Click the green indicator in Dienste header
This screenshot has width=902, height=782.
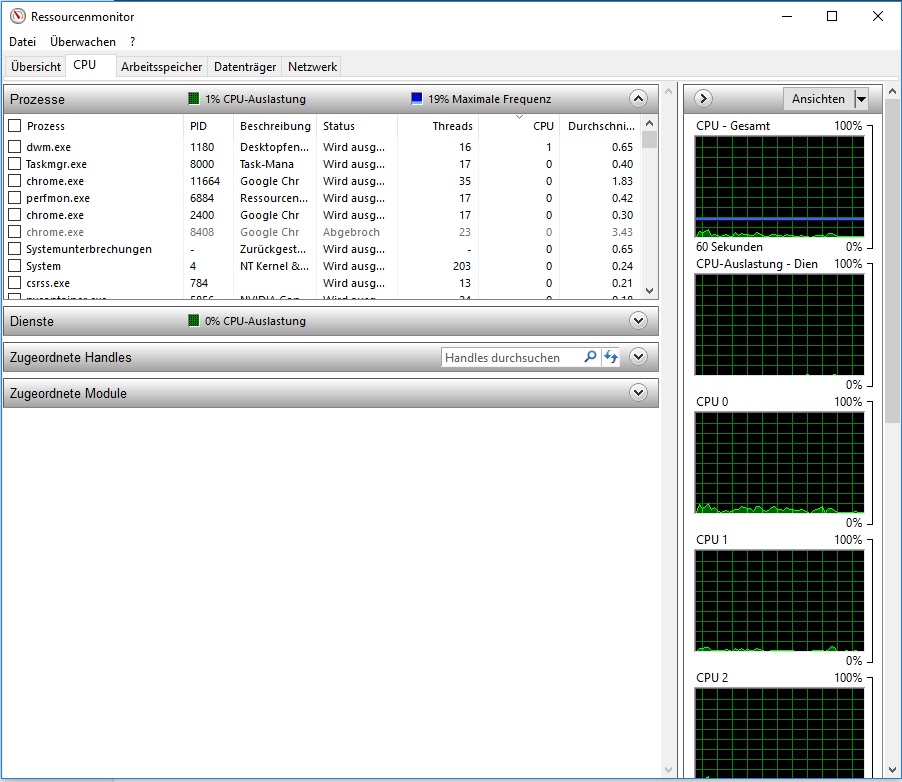194,321
